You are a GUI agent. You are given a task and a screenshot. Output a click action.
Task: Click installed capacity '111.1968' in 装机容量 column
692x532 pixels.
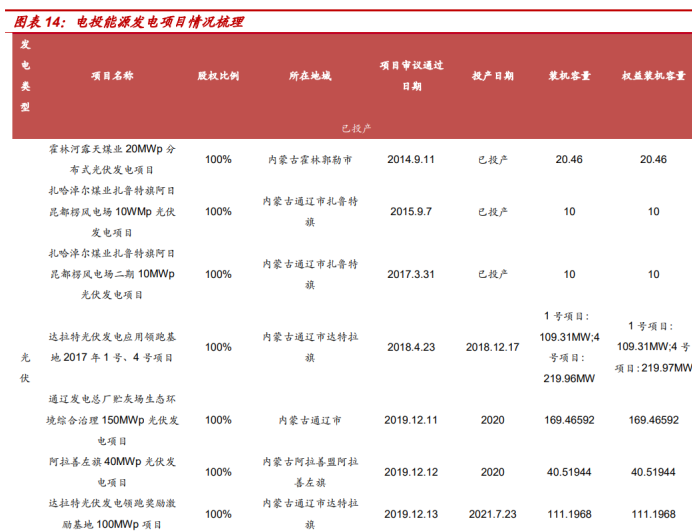click(569, 514)
